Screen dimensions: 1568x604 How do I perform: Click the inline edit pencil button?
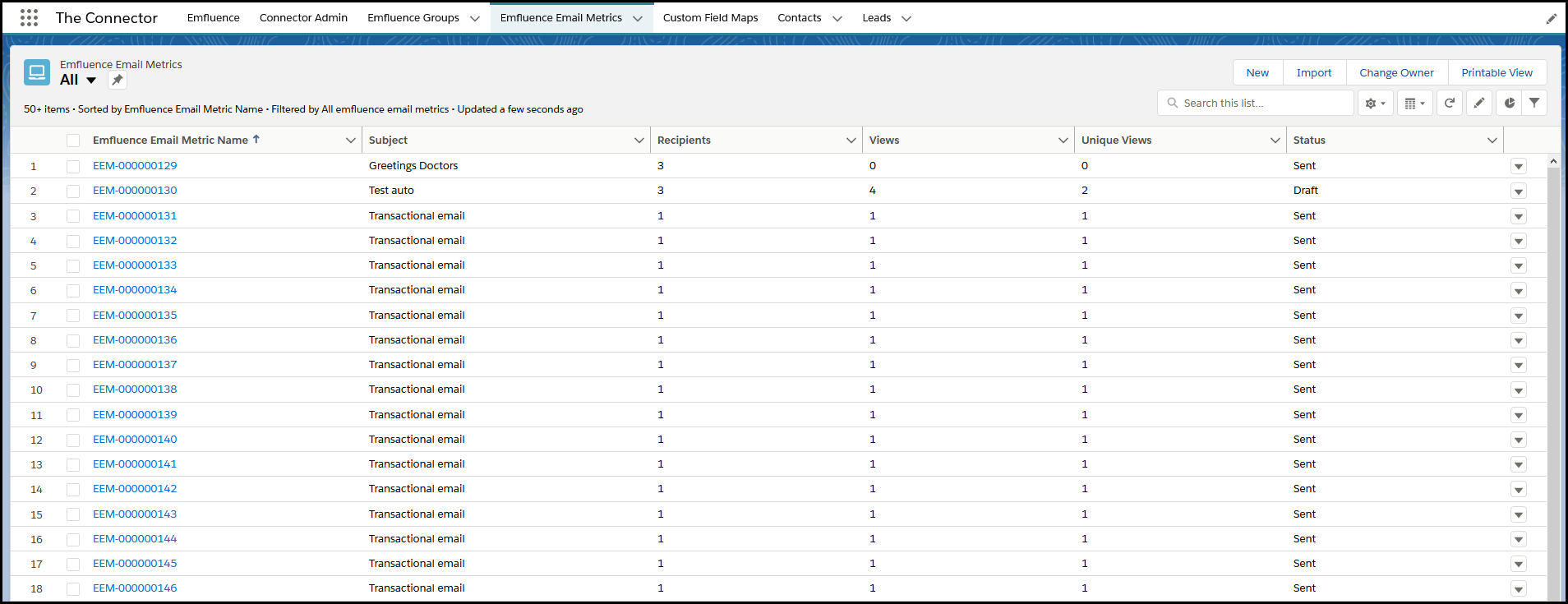pos(1479,103)
